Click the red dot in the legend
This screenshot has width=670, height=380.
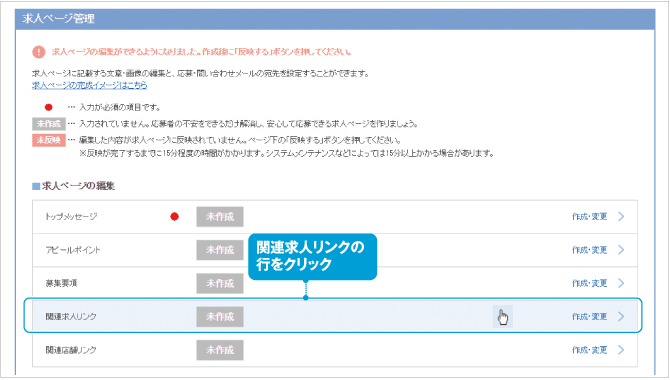click(x=49, y=107)
